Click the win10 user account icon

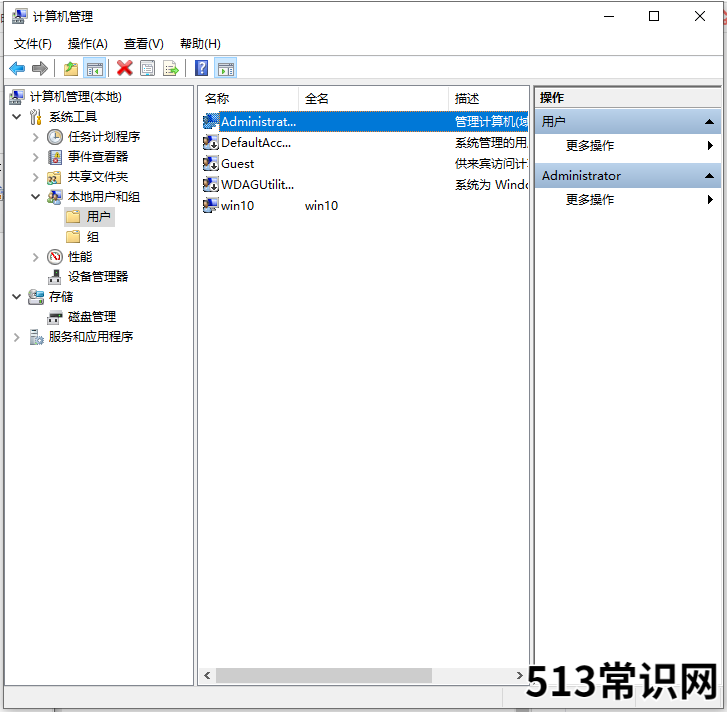coord(210,205)
